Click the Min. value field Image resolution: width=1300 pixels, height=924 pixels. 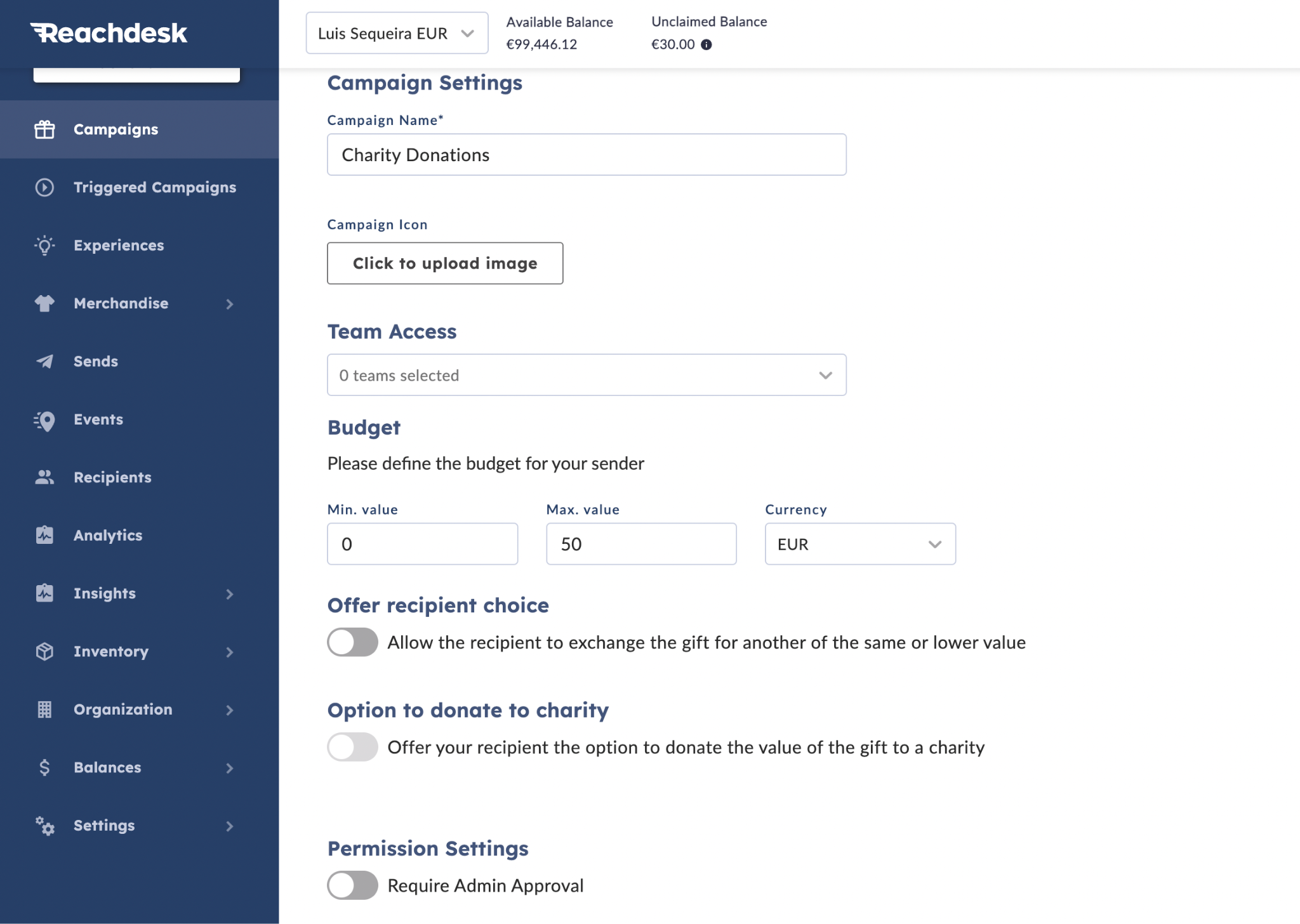click(423, 544)
